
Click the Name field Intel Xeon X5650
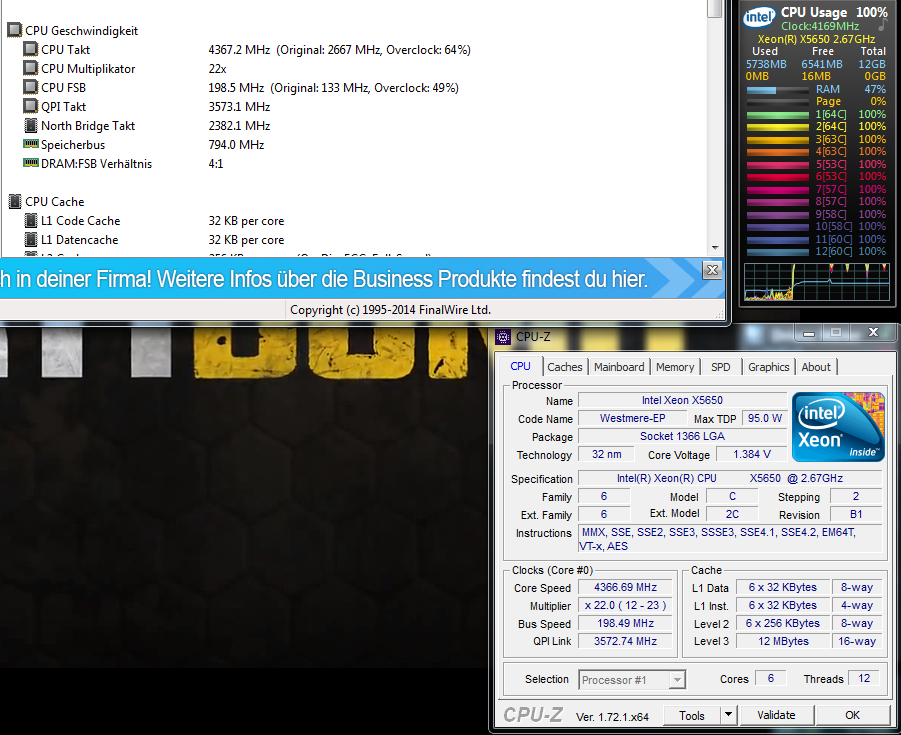click(682, 401)
